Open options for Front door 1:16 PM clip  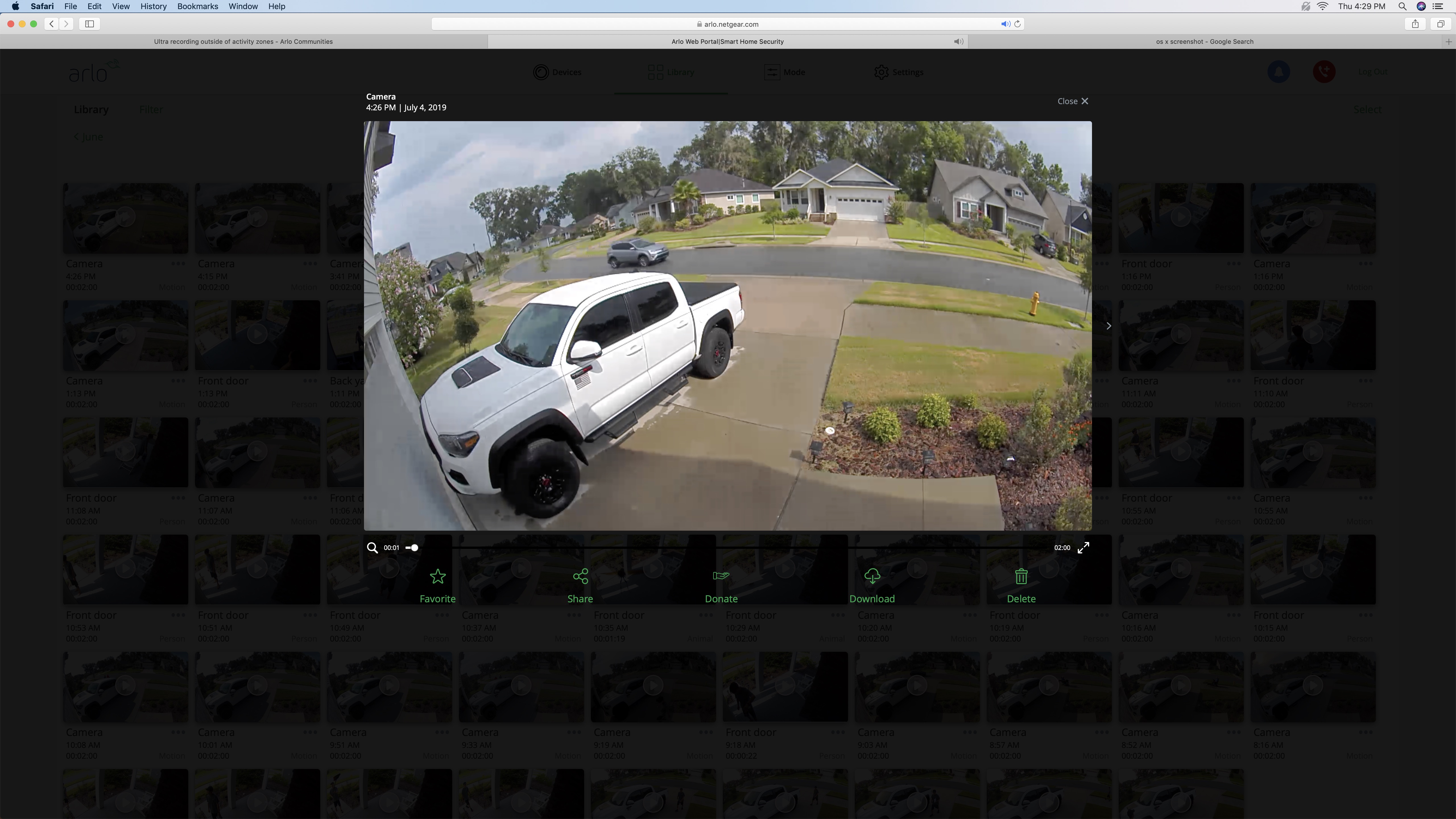1233,263
